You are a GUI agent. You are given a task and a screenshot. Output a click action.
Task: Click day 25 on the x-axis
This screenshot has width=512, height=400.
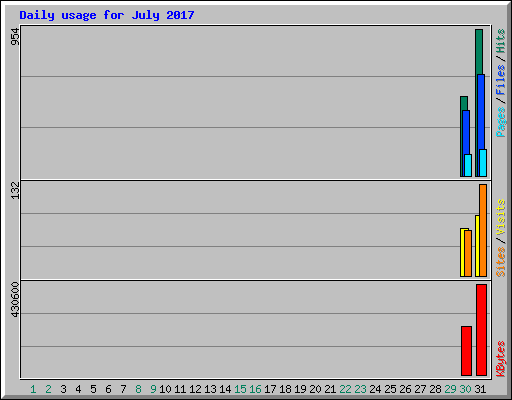coord(390,389)
